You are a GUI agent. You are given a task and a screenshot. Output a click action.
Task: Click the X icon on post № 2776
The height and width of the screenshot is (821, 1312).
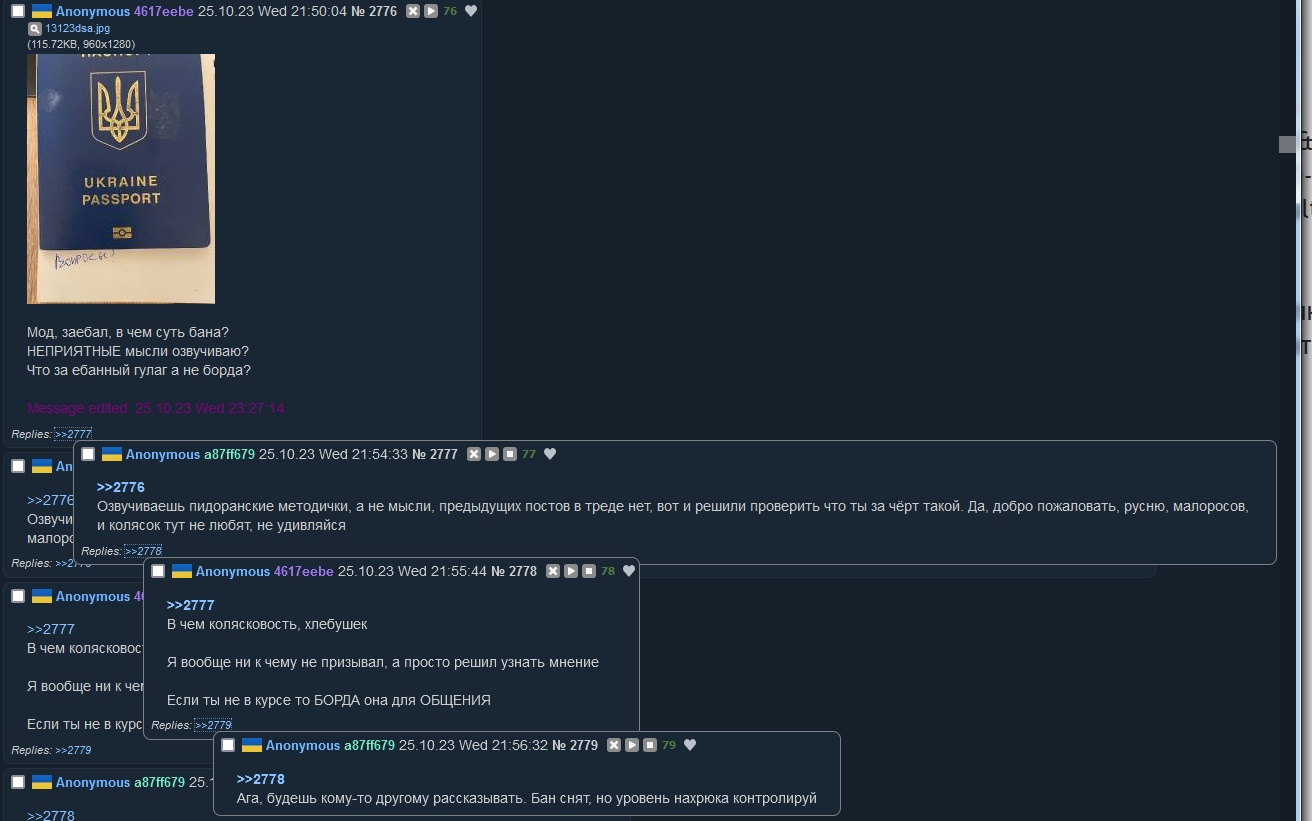coord(413,11)
